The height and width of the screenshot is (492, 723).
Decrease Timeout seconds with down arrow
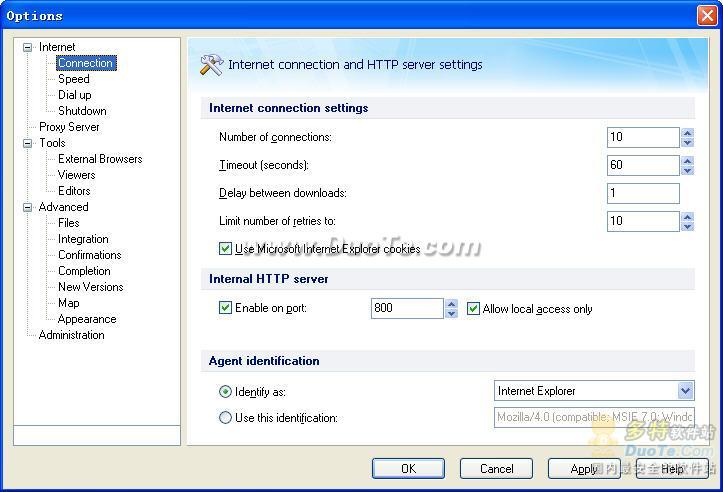[x=687, y=171]
